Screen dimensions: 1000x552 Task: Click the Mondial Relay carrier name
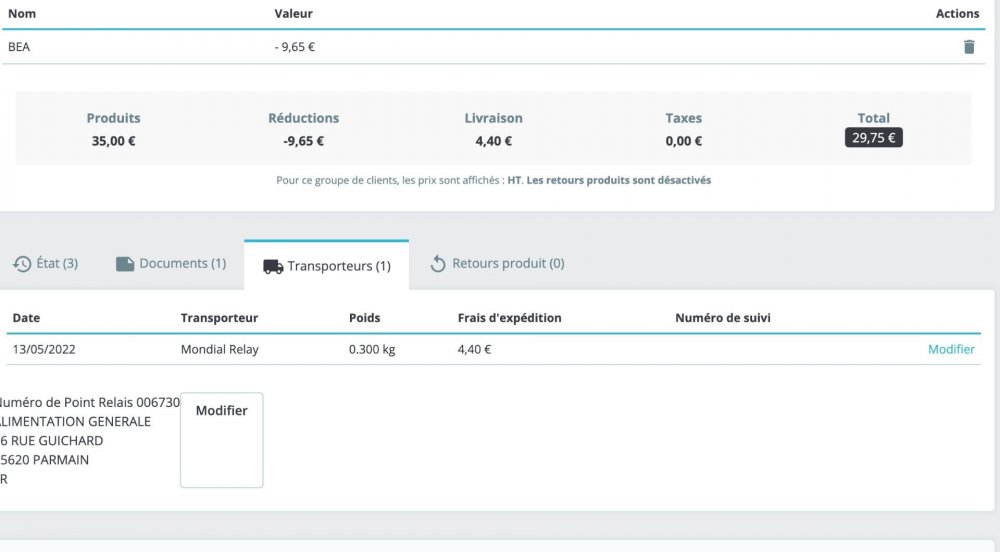(219, 350)
